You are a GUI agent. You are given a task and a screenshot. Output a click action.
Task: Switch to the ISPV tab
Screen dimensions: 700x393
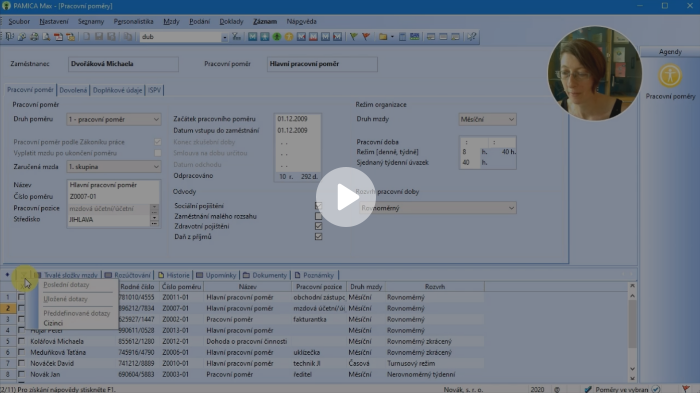pos(154,90)
